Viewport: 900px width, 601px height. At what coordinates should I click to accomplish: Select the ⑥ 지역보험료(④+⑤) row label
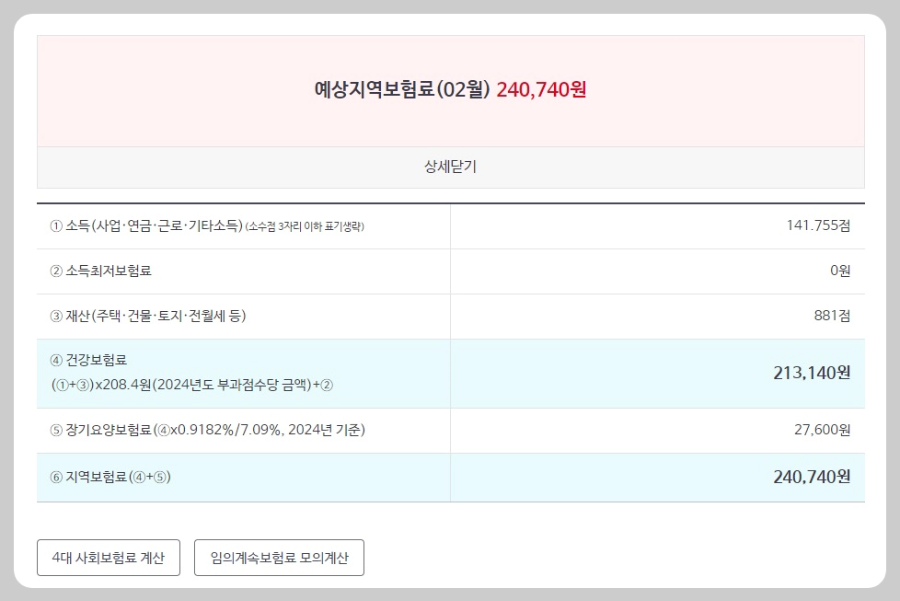[x=110, y=477]
